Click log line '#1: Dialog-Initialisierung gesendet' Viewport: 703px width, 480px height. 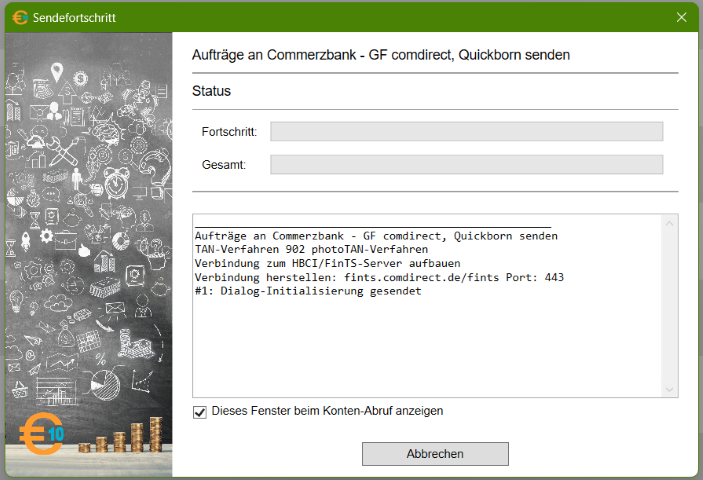(308, 291)
